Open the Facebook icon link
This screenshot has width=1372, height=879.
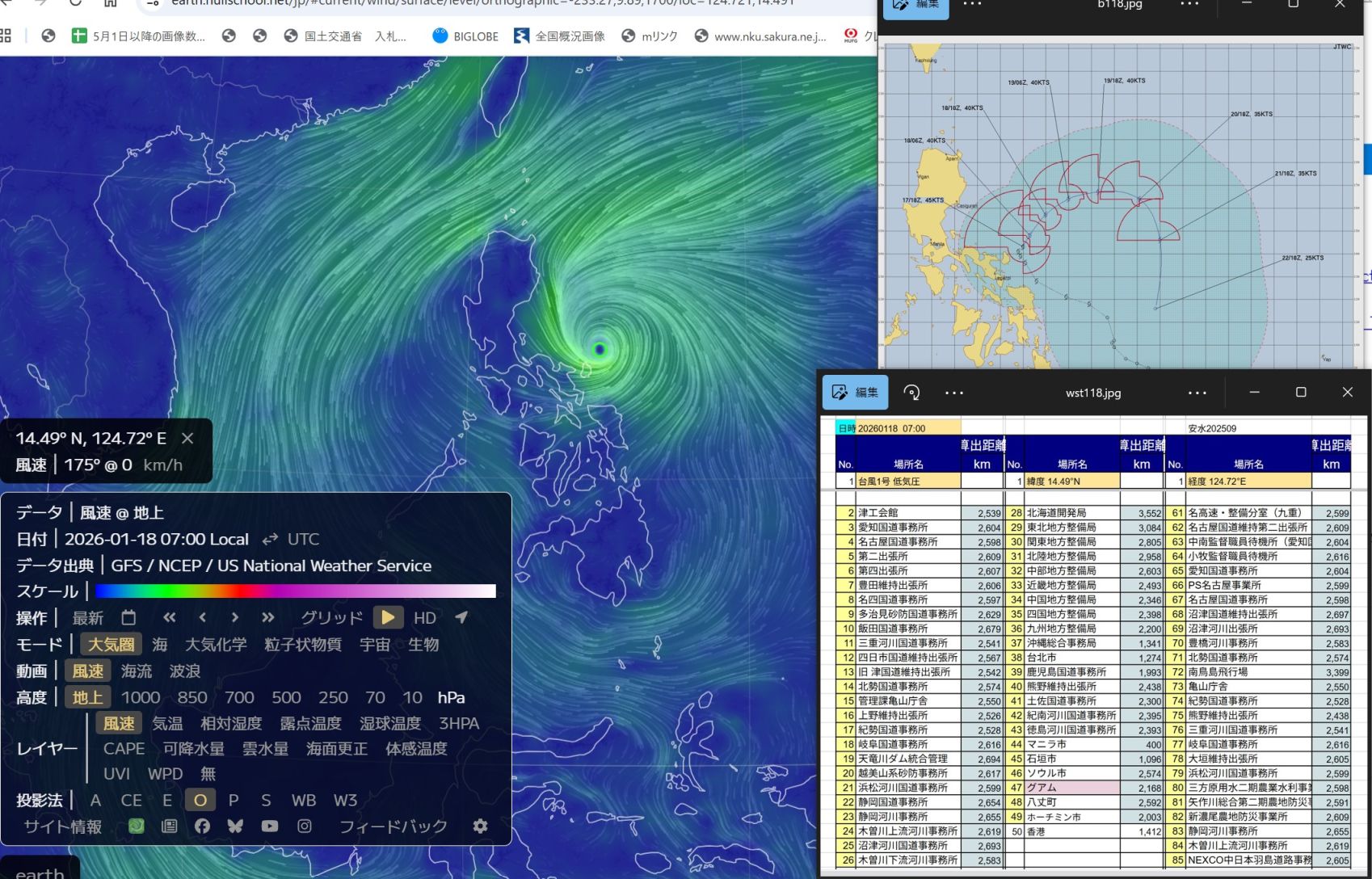click(202, 826)
